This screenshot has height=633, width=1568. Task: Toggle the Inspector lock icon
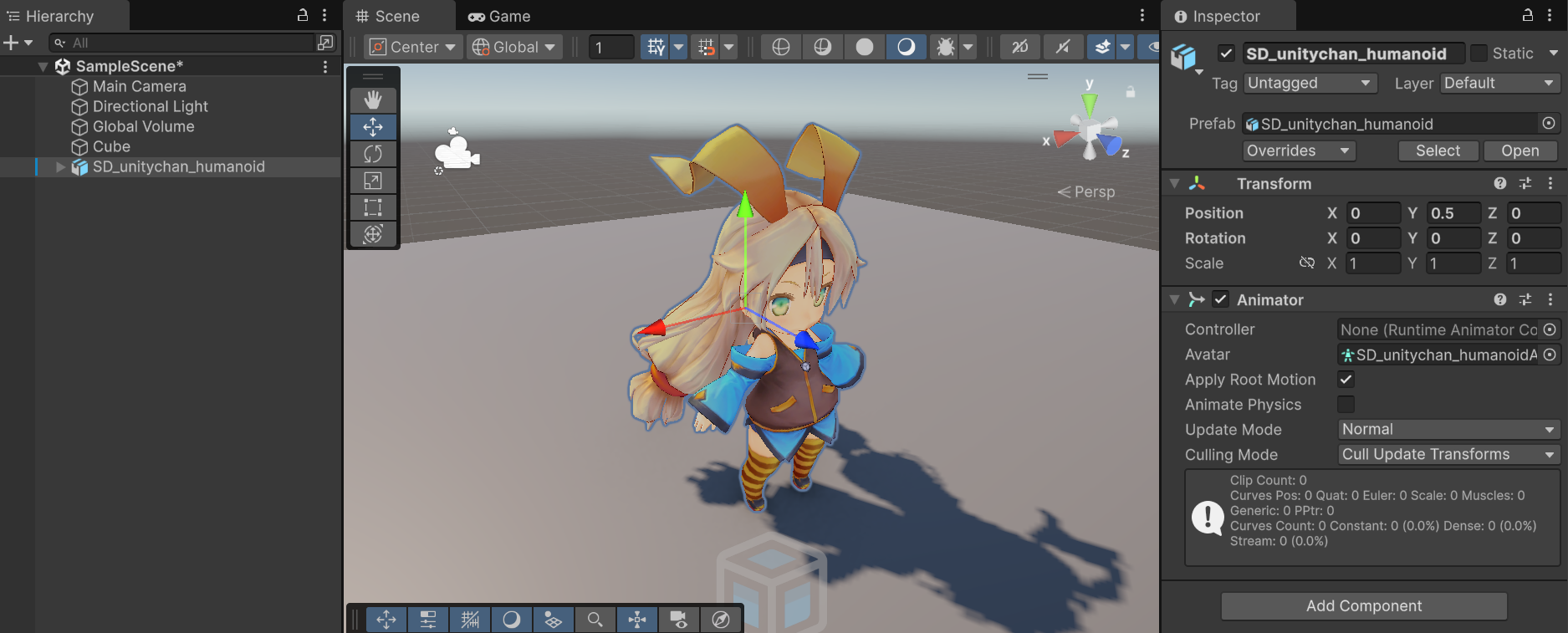coord(1527,15)
